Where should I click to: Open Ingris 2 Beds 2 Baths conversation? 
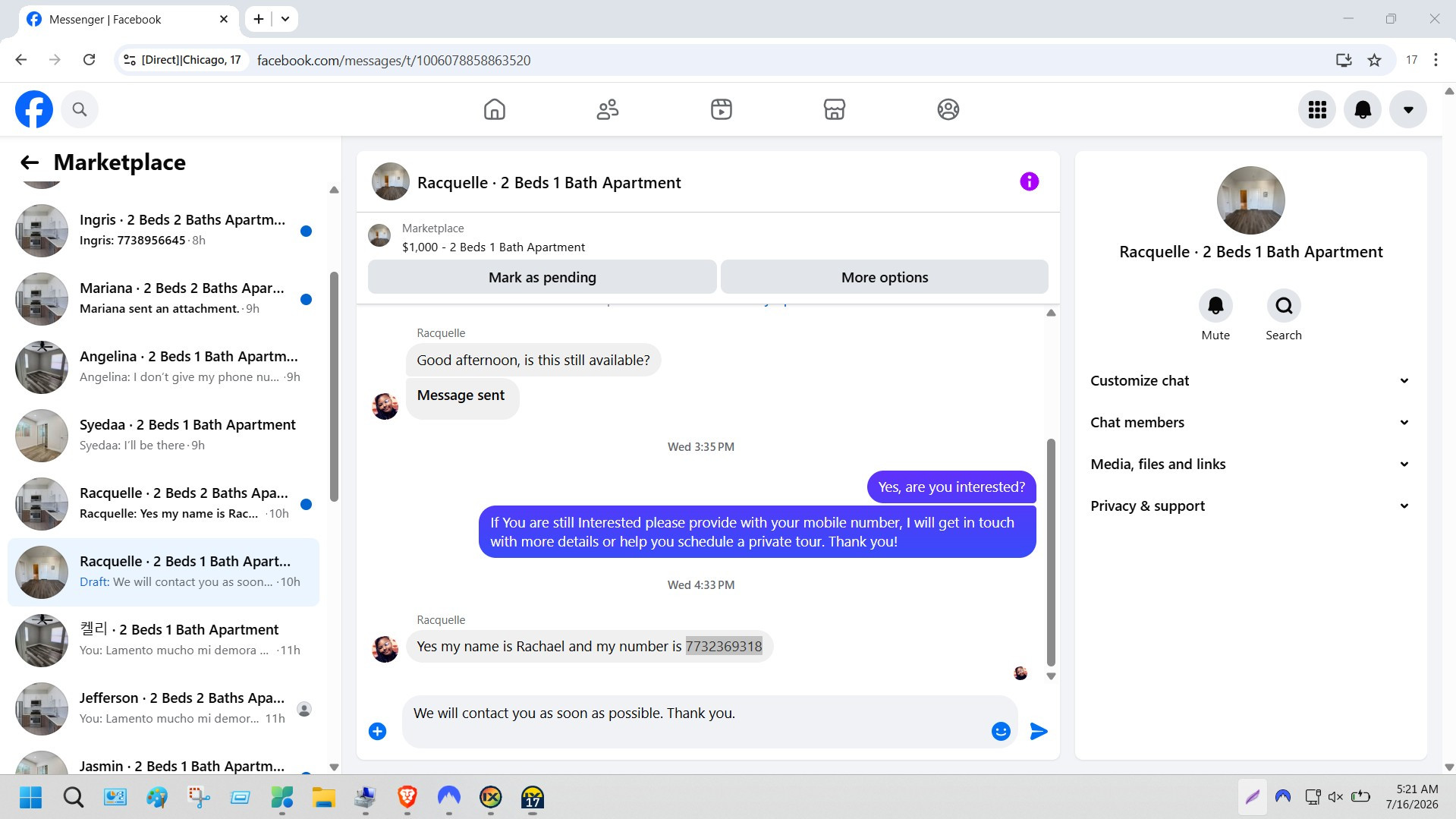[163, 231]
